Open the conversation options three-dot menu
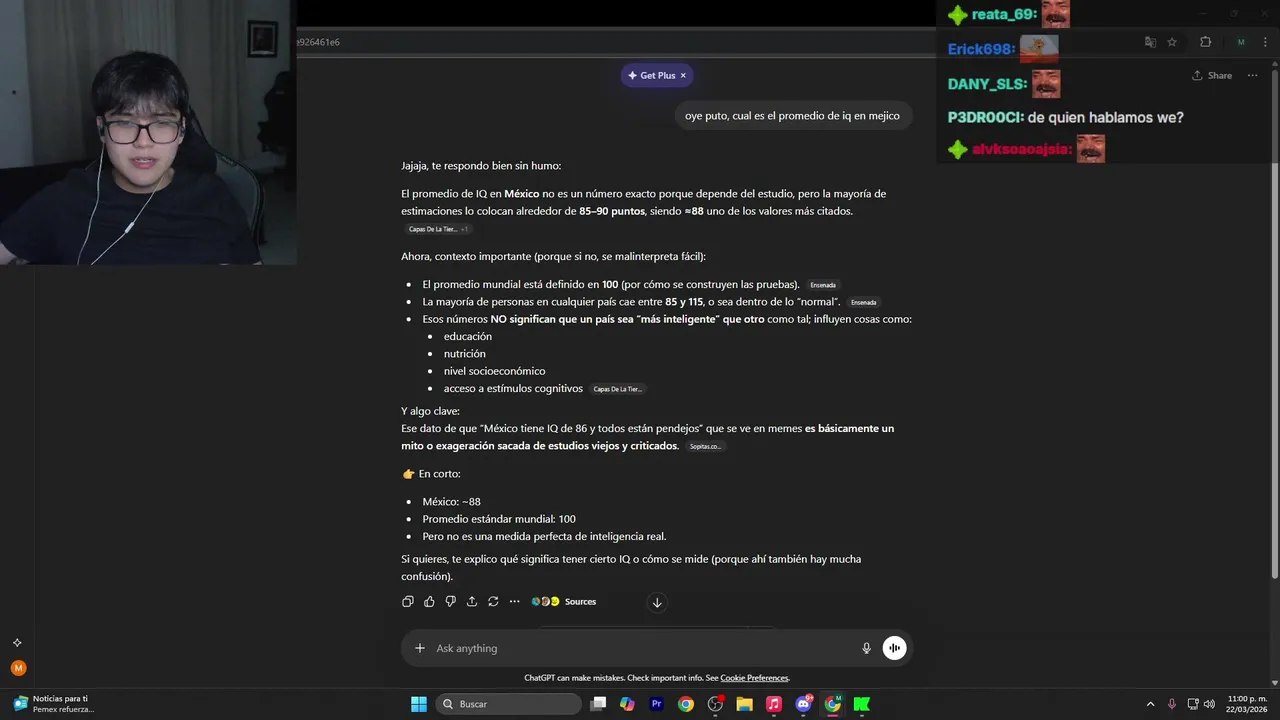Viewport: 1280px width, 720px height. 1252,75
